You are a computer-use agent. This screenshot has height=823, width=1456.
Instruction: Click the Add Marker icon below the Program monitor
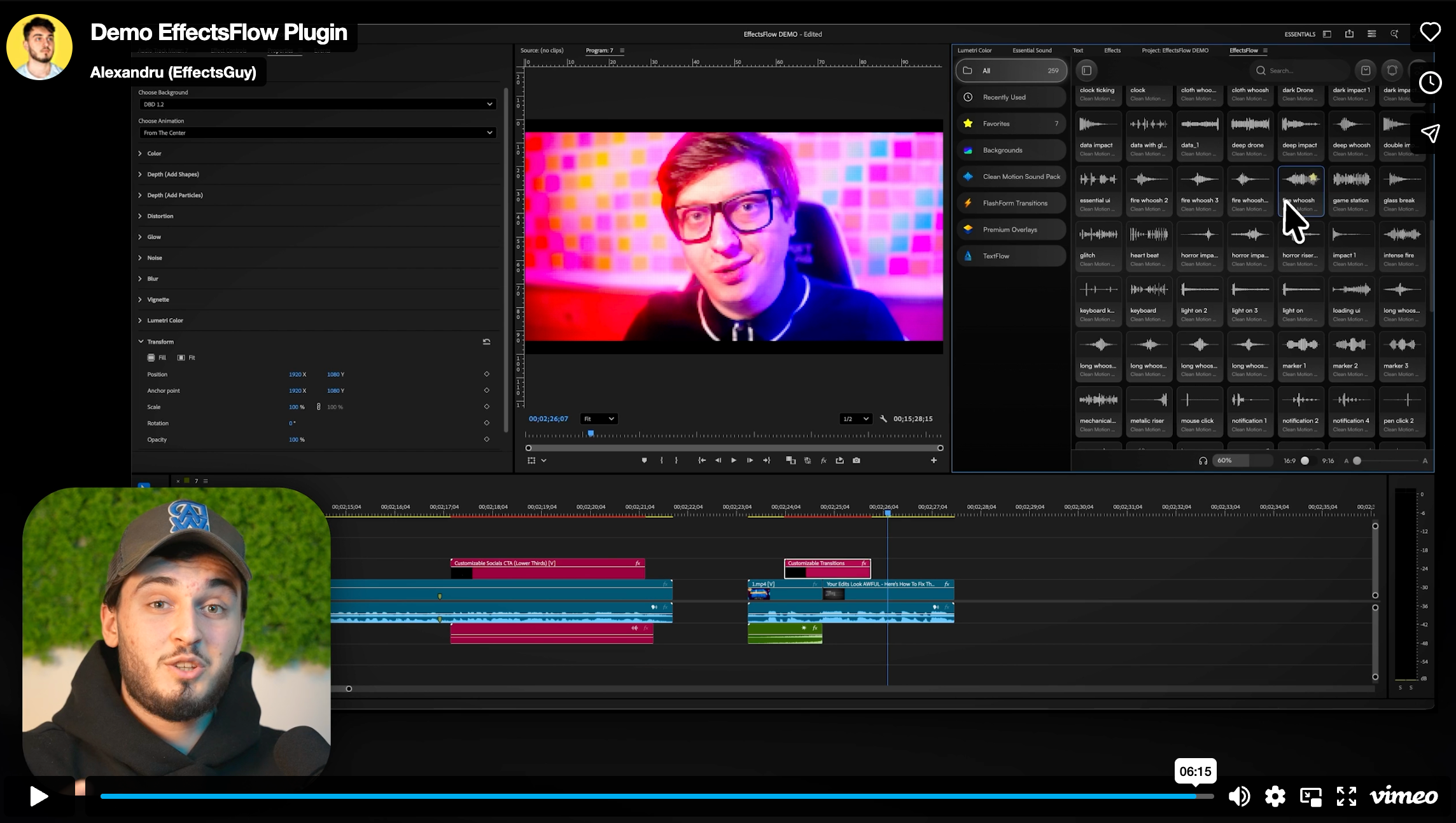(645, 460)
